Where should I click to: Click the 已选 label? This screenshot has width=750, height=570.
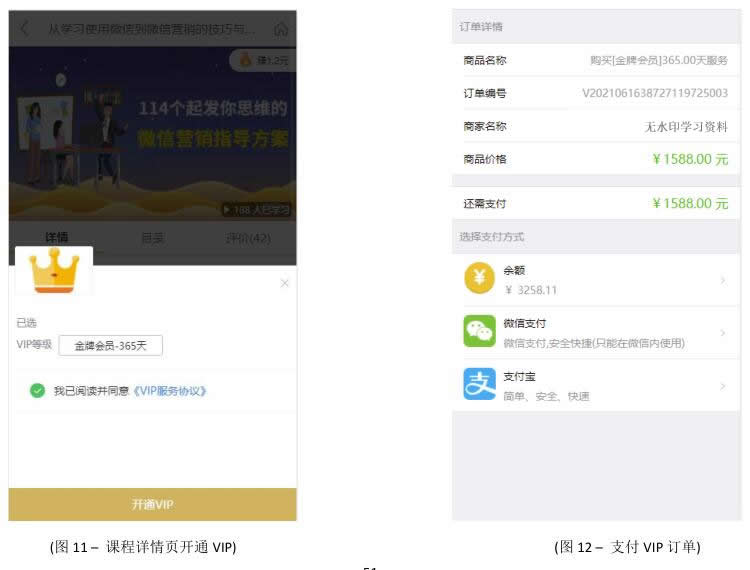26,323
